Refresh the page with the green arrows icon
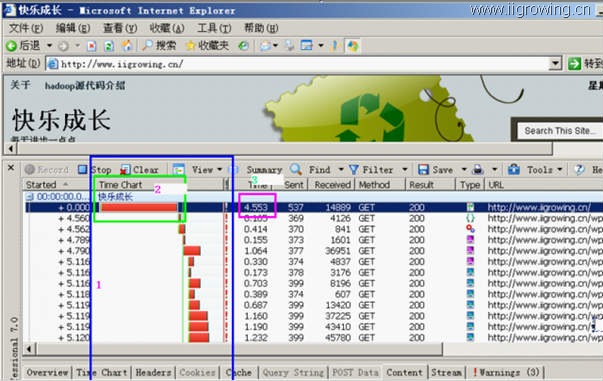Image resolution: width=603 pixels, height=381 pixels. coord(109,46)
